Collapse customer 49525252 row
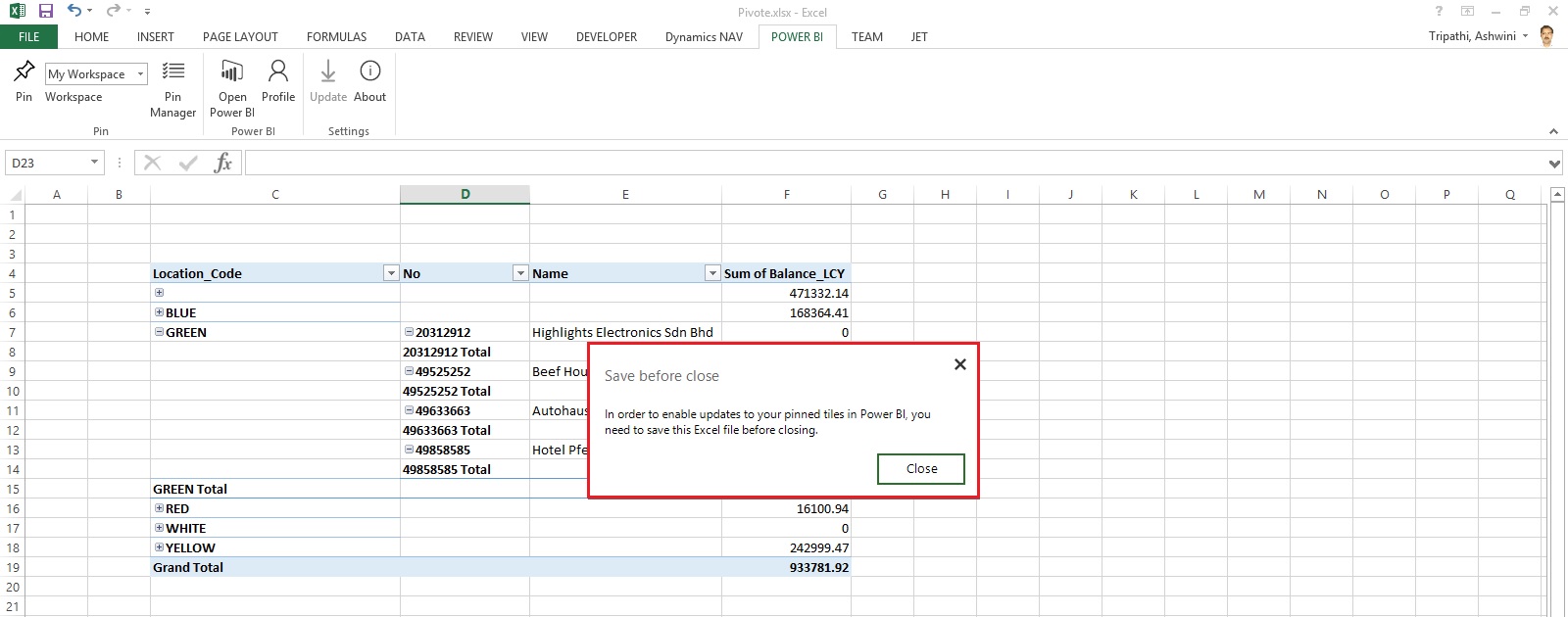 click(x=409, y=371)
